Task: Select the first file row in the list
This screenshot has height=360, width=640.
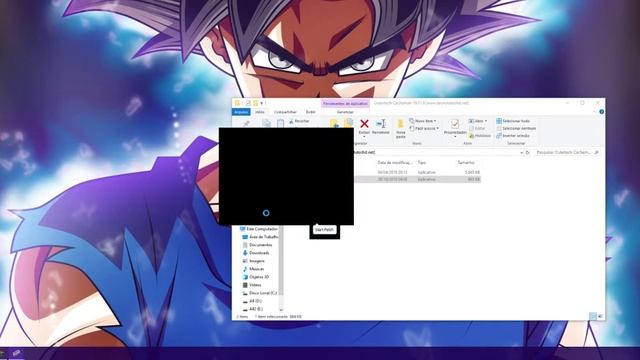Action: [x=417, y=172]
